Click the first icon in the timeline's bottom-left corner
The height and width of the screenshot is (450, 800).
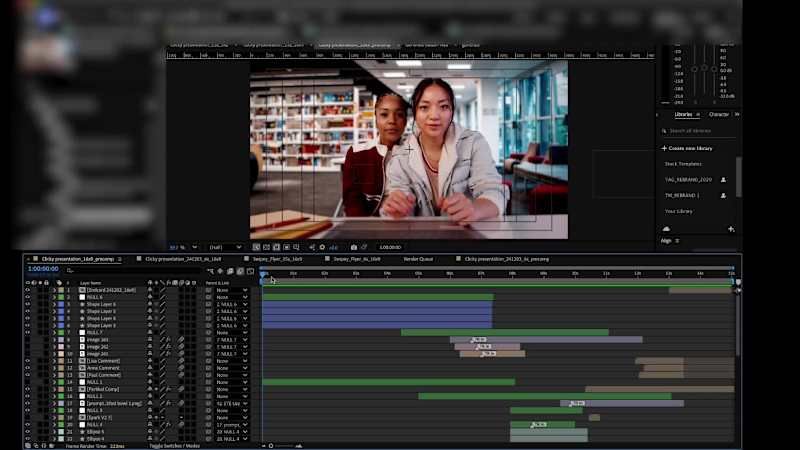[28, 446]
